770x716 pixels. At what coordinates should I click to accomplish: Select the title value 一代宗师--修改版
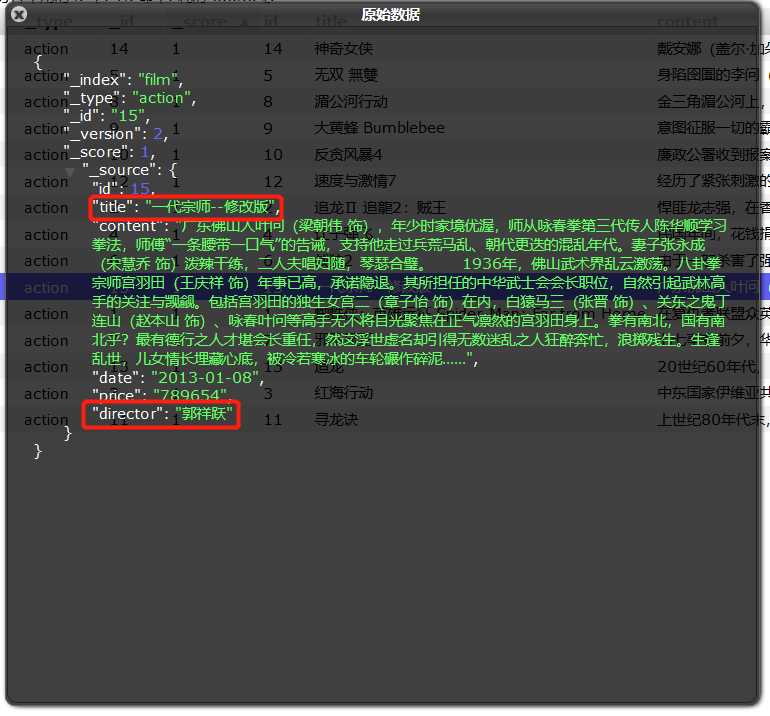(210, 207)
